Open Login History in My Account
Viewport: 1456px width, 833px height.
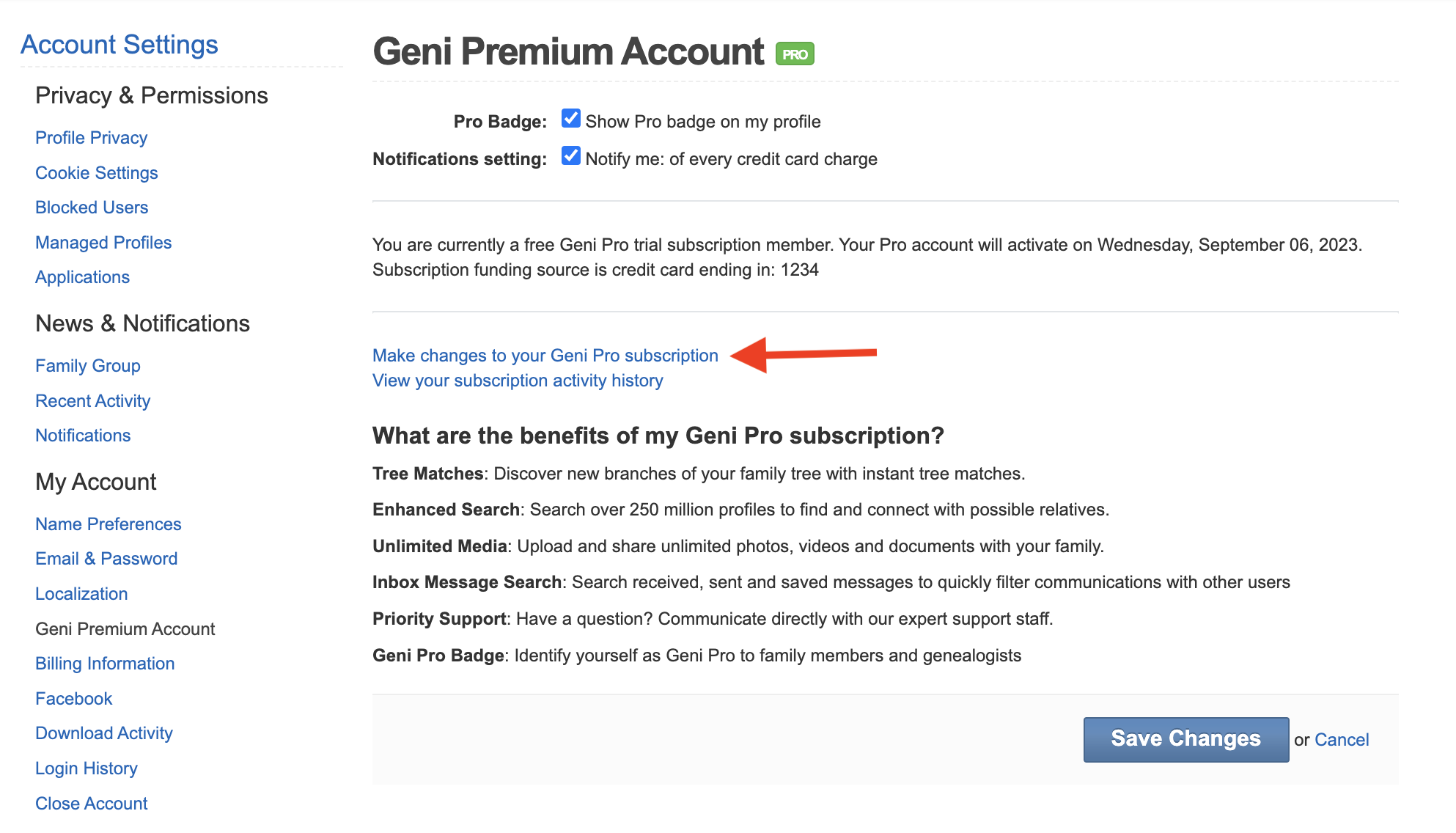(87, 768)
